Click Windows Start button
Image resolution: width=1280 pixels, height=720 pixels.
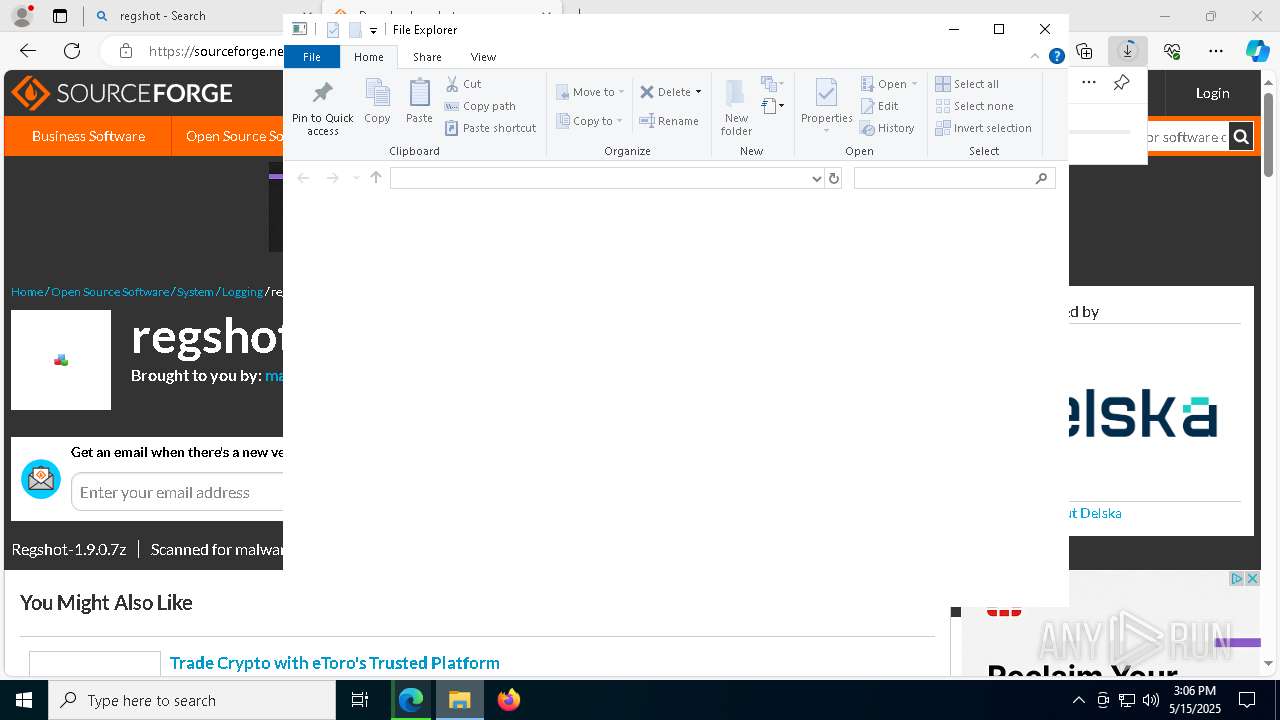(x=24, y=700)
